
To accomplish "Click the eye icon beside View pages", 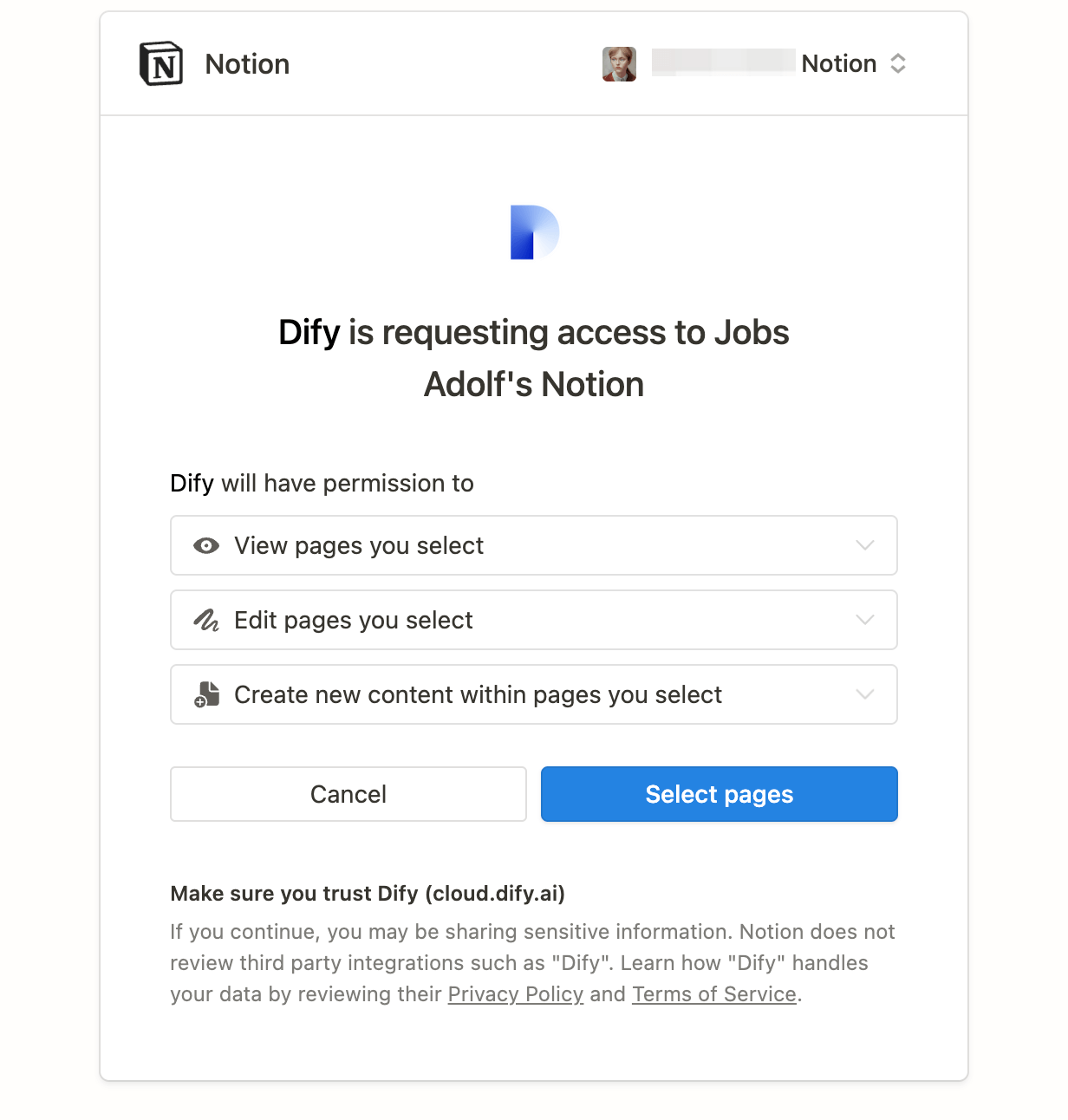I will [206, 545].
